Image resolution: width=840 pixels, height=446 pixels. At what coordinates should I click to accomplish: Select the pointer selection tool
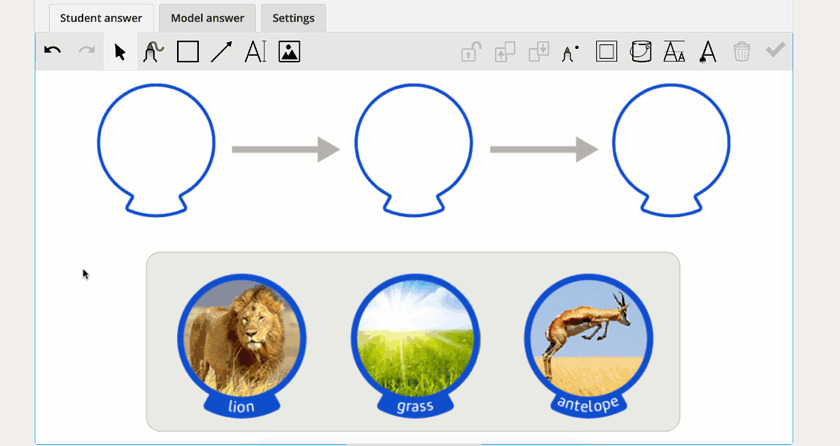click(120, 52)
